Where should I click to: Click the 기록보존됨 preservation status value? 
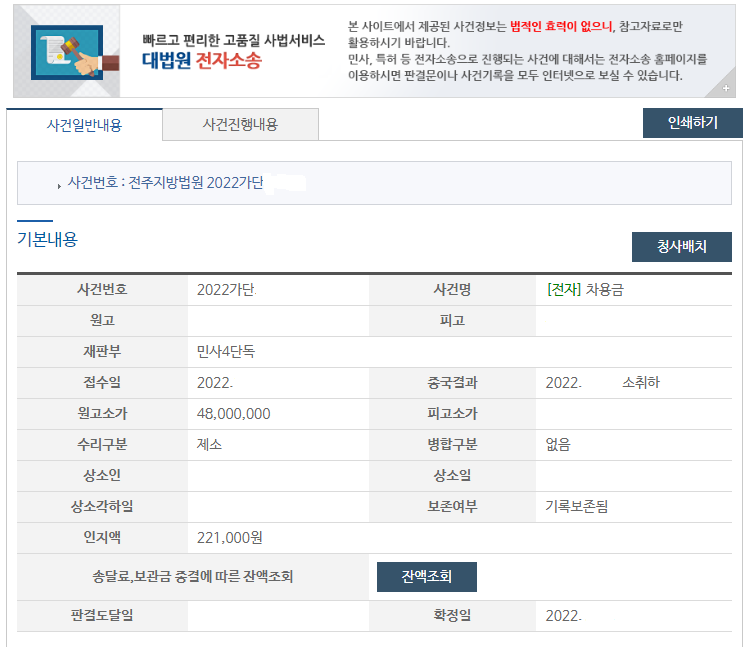point(576,507)
